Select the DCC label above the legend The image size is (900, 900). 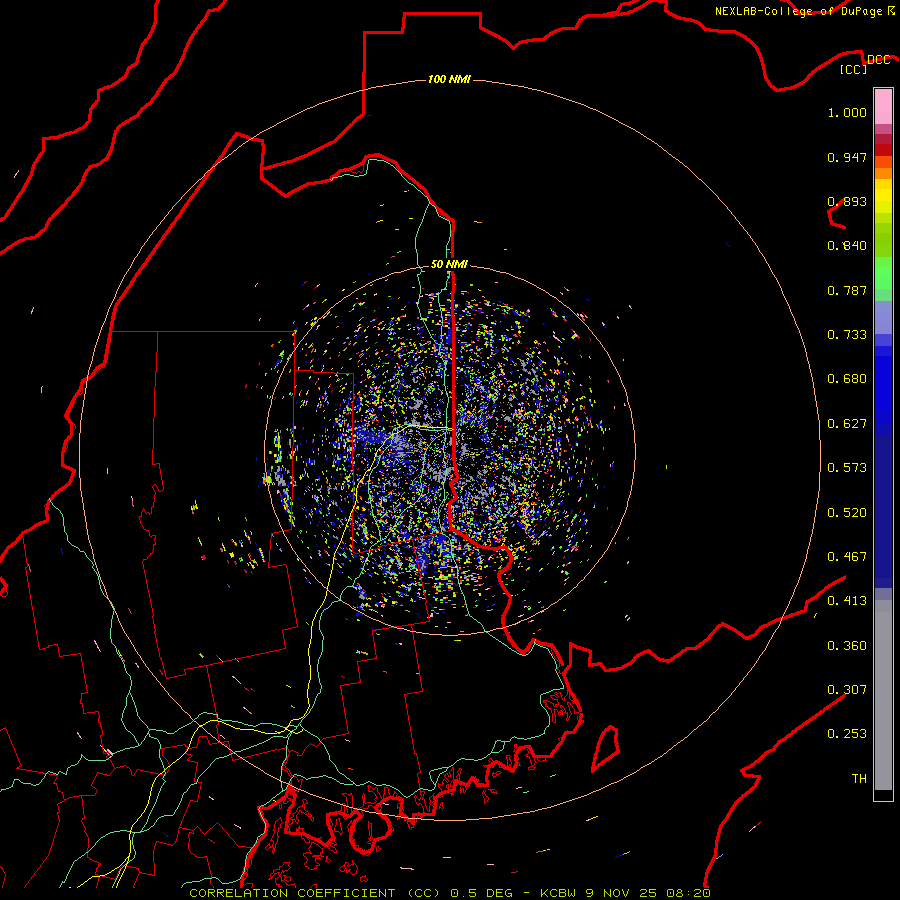pyautogui.click(x=878, y=60)
